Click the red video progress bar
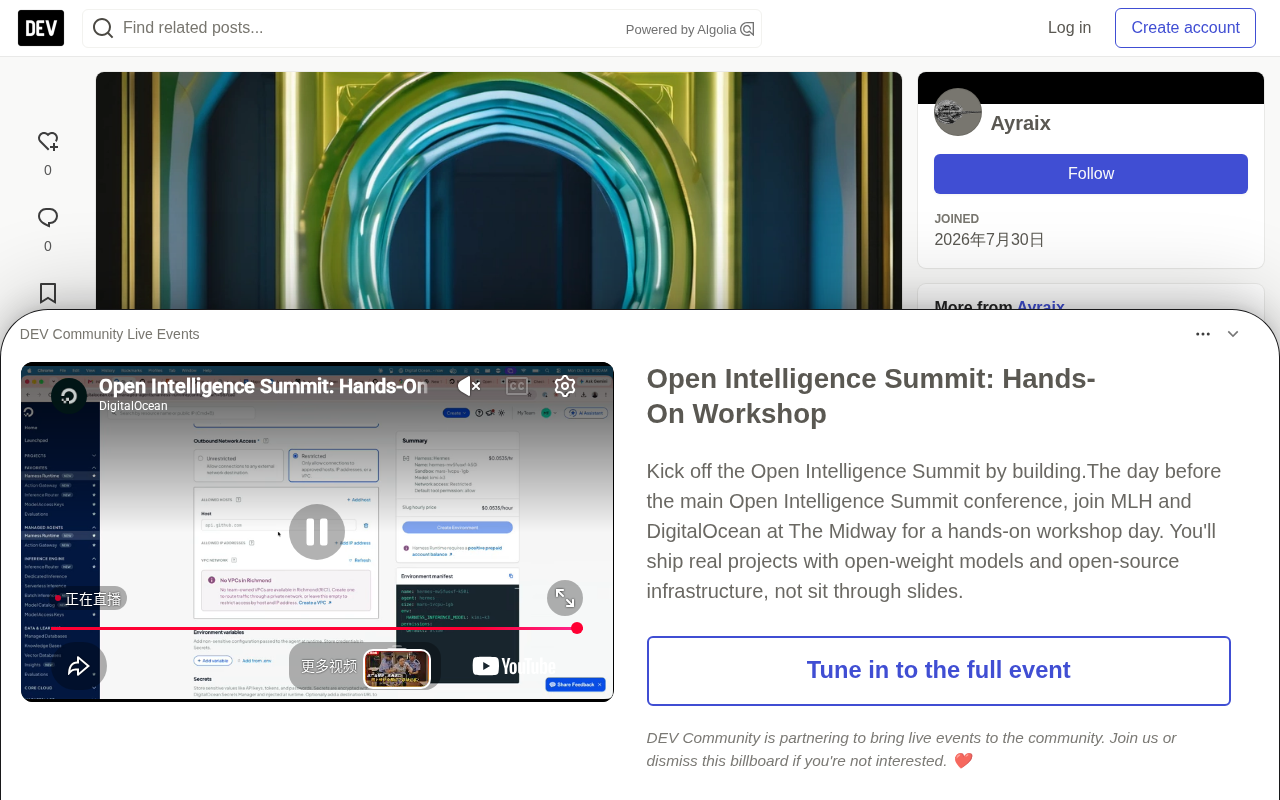Image resolution: width=1280 pixels, height=800 pixels. pos(317,628)
